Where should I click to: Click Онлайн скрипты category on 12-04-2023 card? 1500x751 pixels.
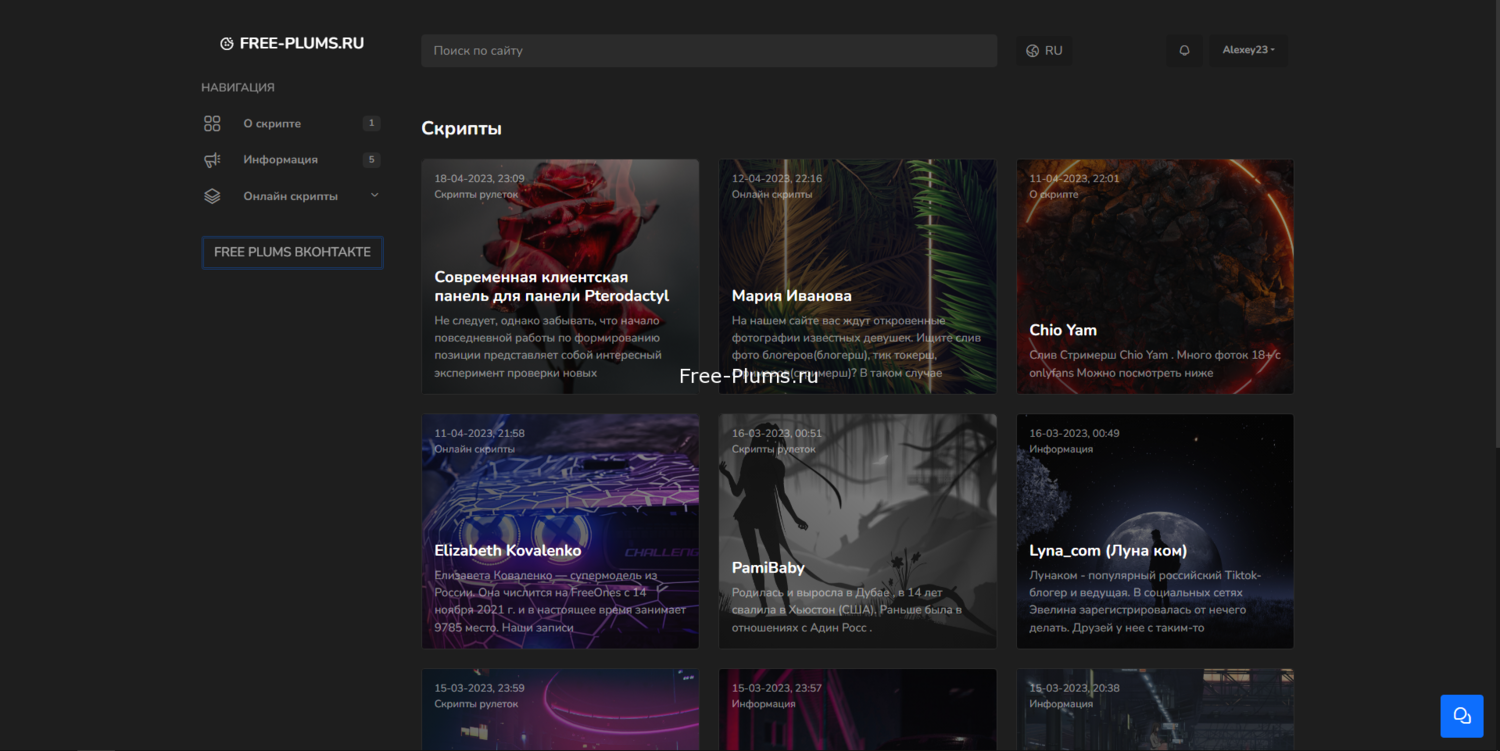(x=772, y=195)
